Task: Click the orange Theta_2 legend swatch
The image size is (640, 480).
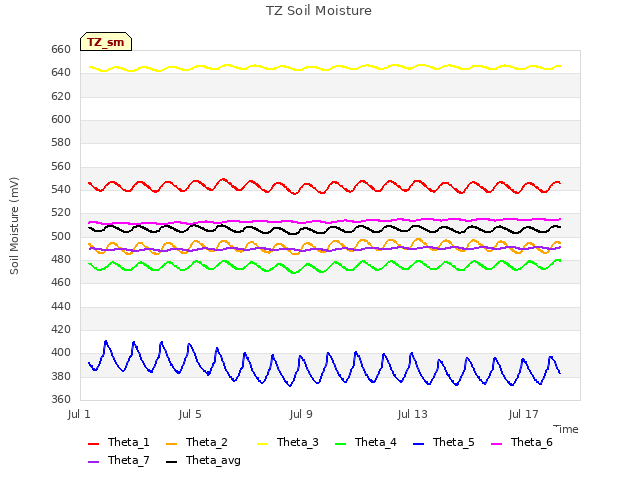Action: tap(172, 443)
